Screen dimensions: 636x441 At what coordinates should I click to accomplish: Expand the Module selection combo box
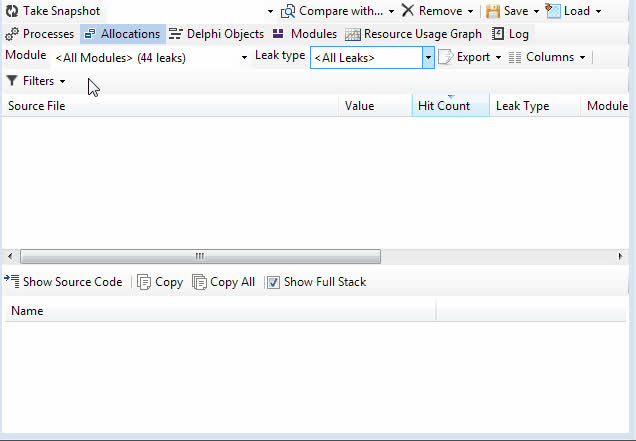coord(245,58)
